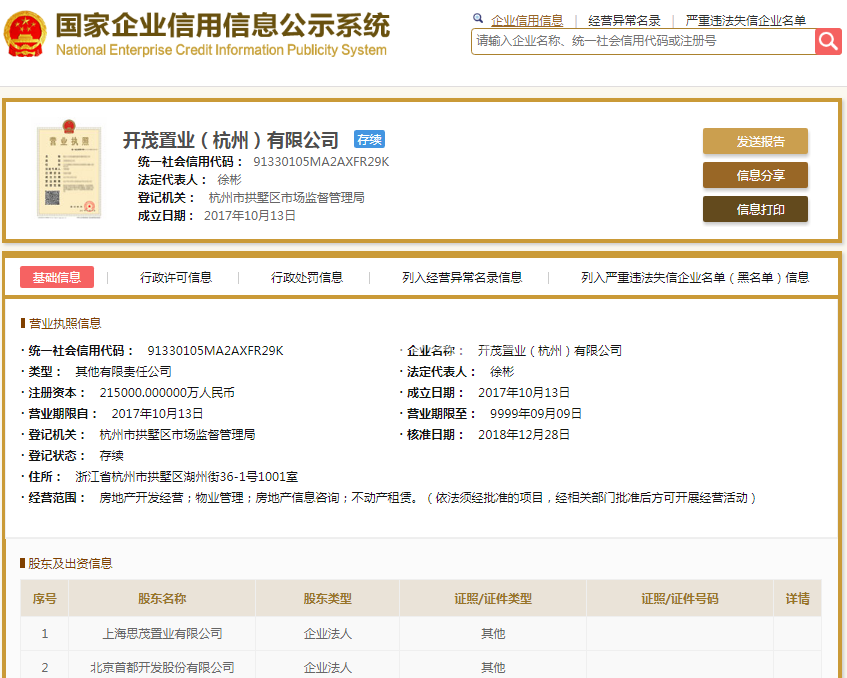Click the 股东名称 column header
This screenshot has height=678, width=847.
click(x=162, y=598)
